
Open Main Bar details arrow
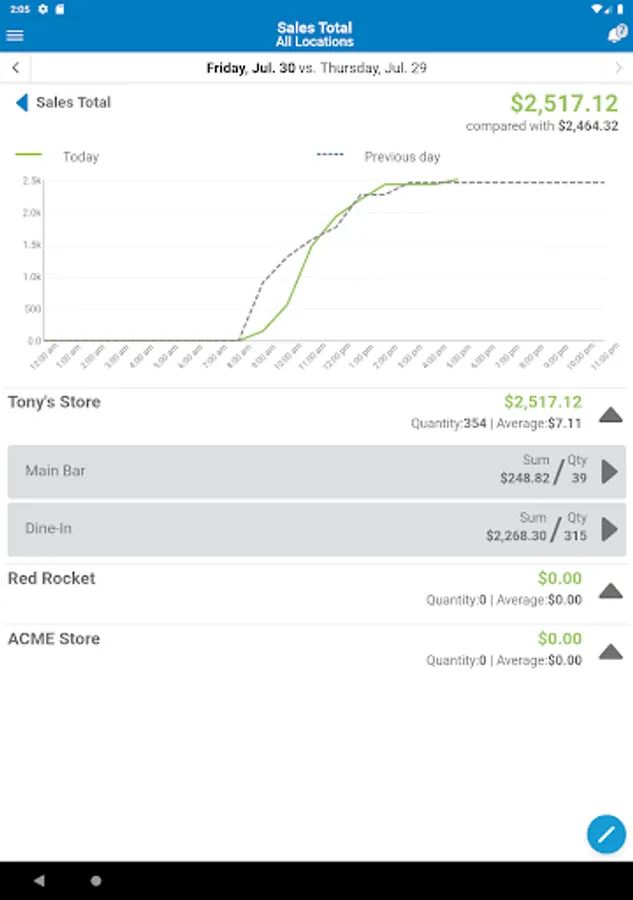click(609, 472)
